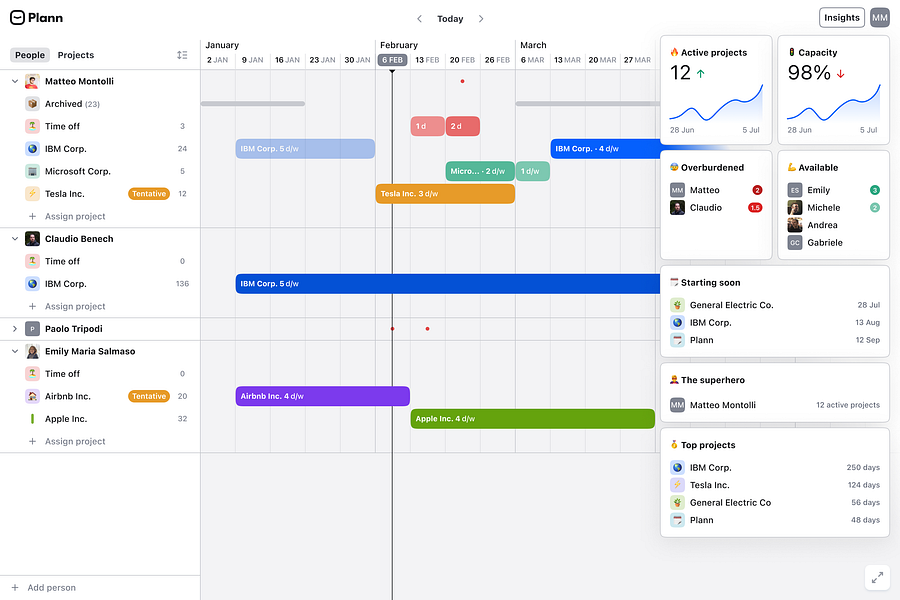Select Claudio's IBM Corp. 5 d/w bar

click(x=448, y=284)
